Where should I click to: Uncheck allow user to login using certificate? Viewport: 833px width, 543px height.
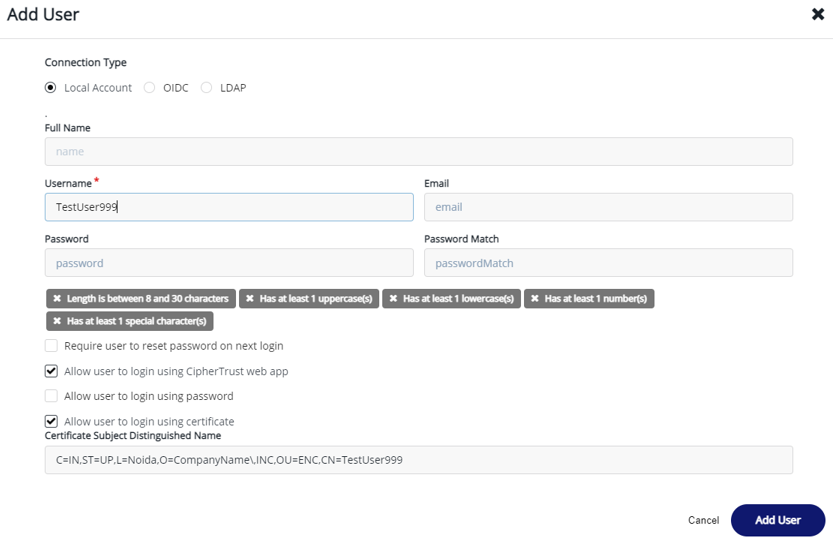(51, 421)
